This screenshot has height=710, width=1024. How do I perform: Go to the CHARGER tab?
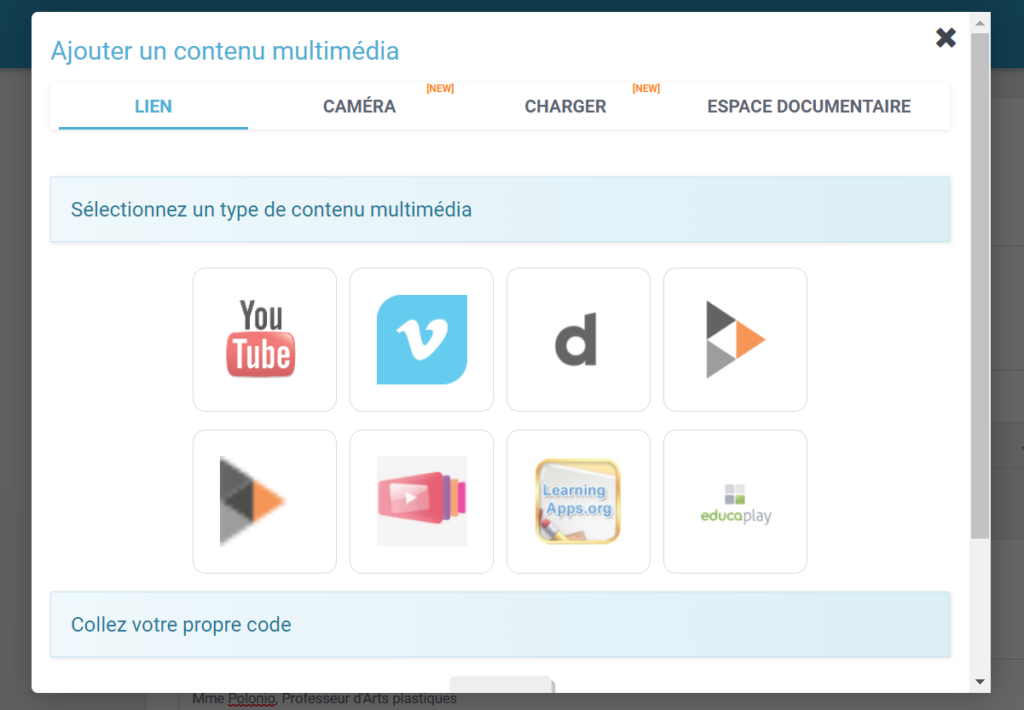pos(565,106)
